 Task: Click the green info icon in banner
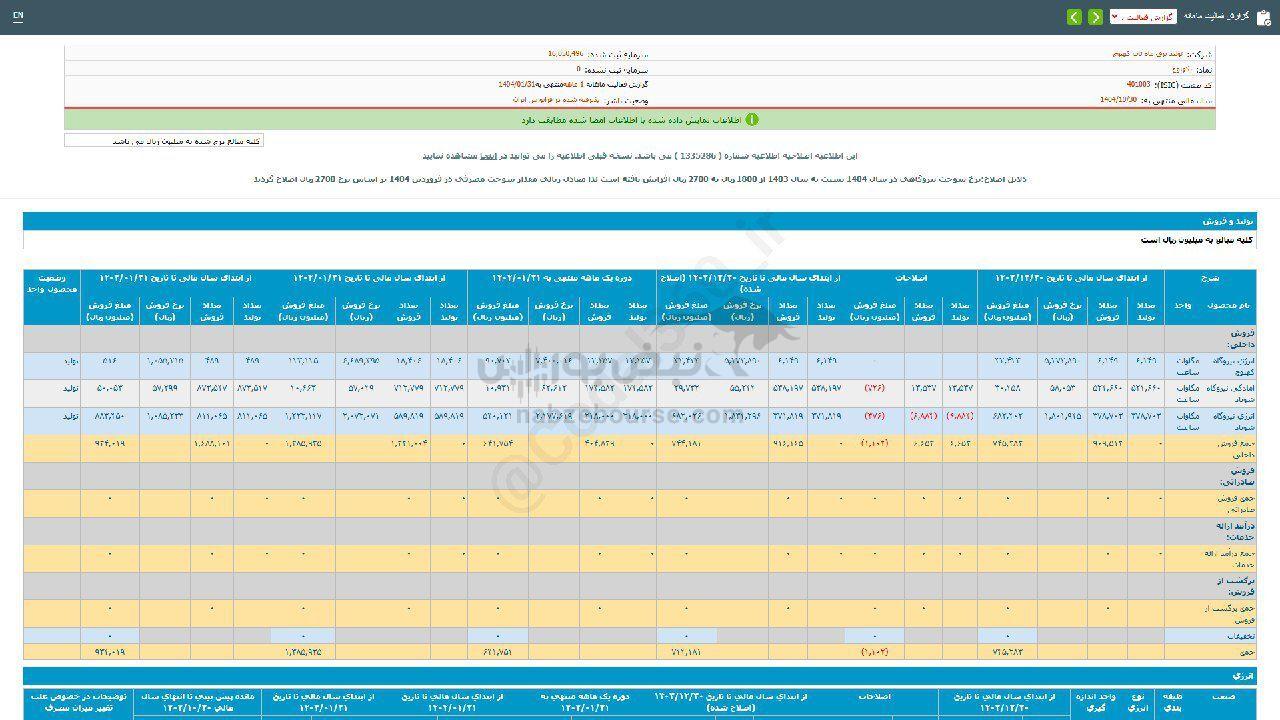point(752,119)
